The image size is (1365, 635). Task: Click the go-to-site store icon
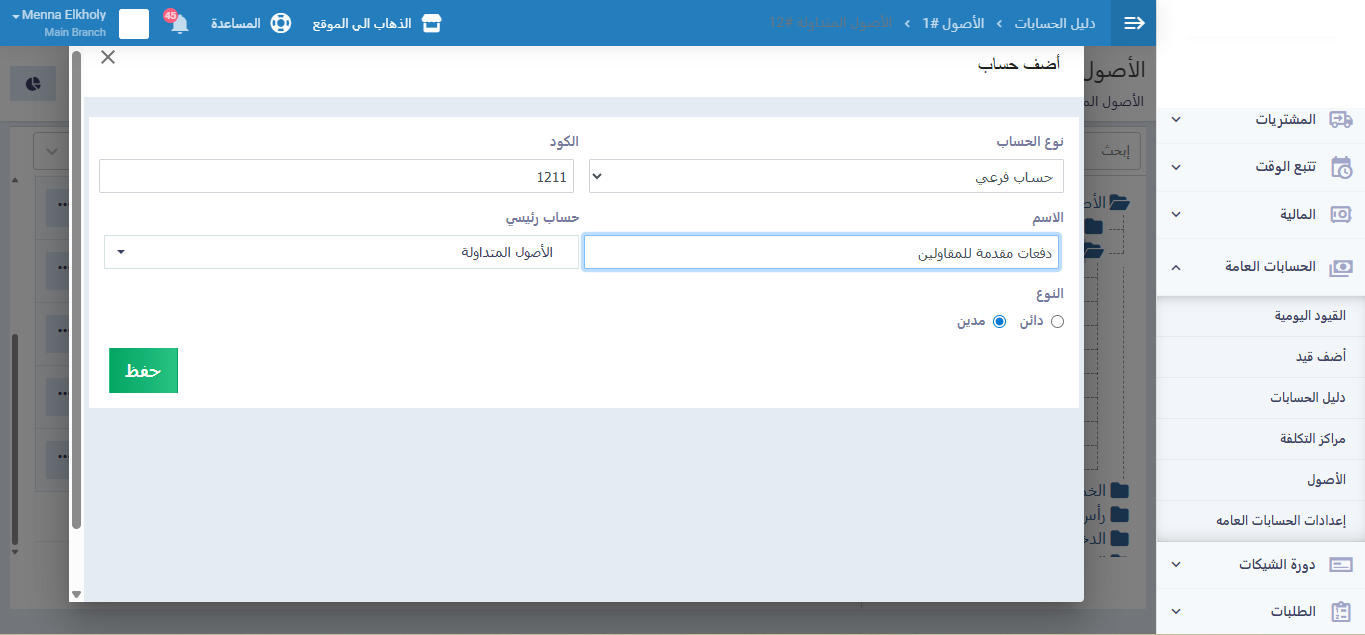[431, 23]
